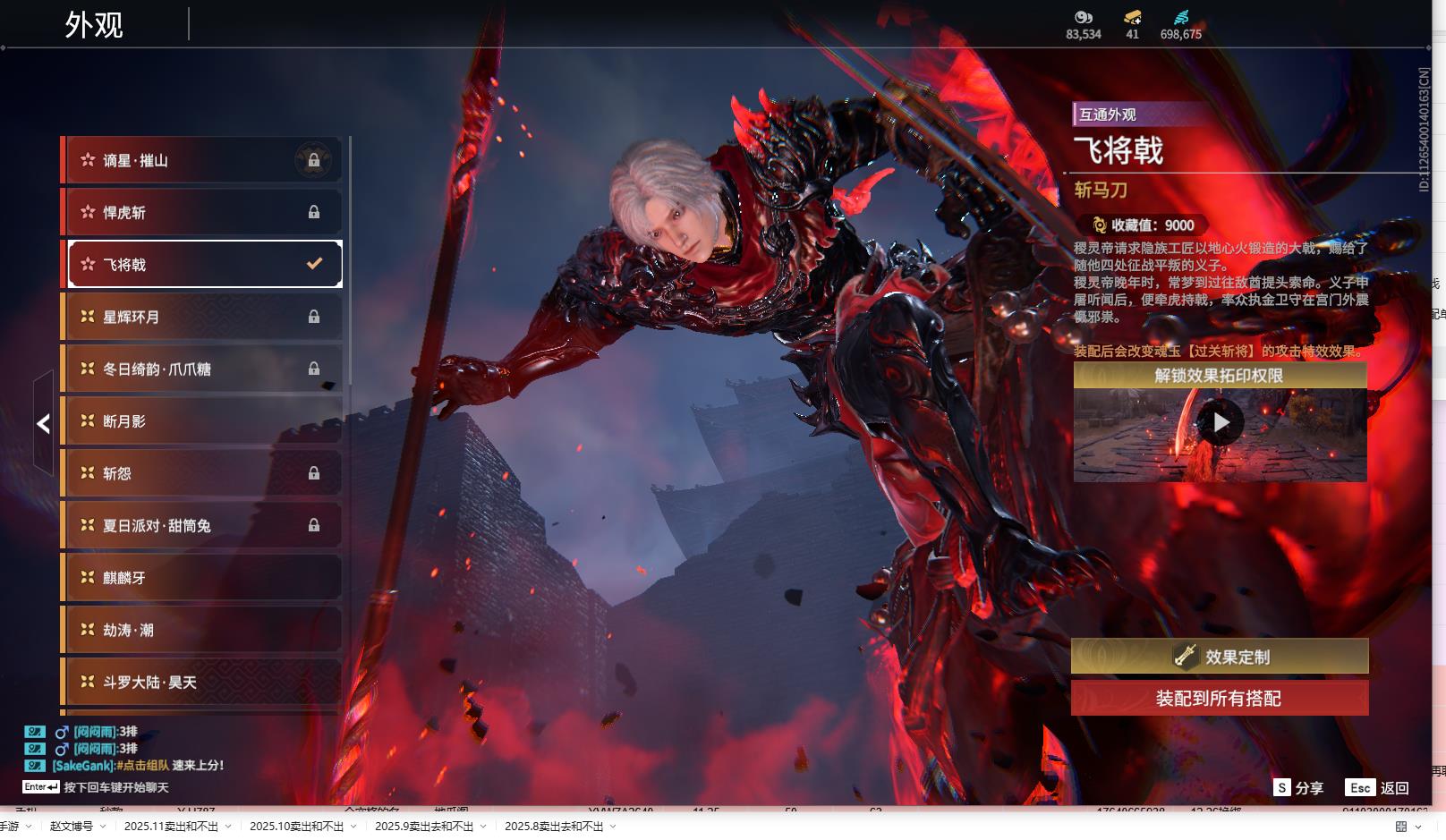Play the weapon effect preview video
1446x840 pixels.
tap(1221, 422)
